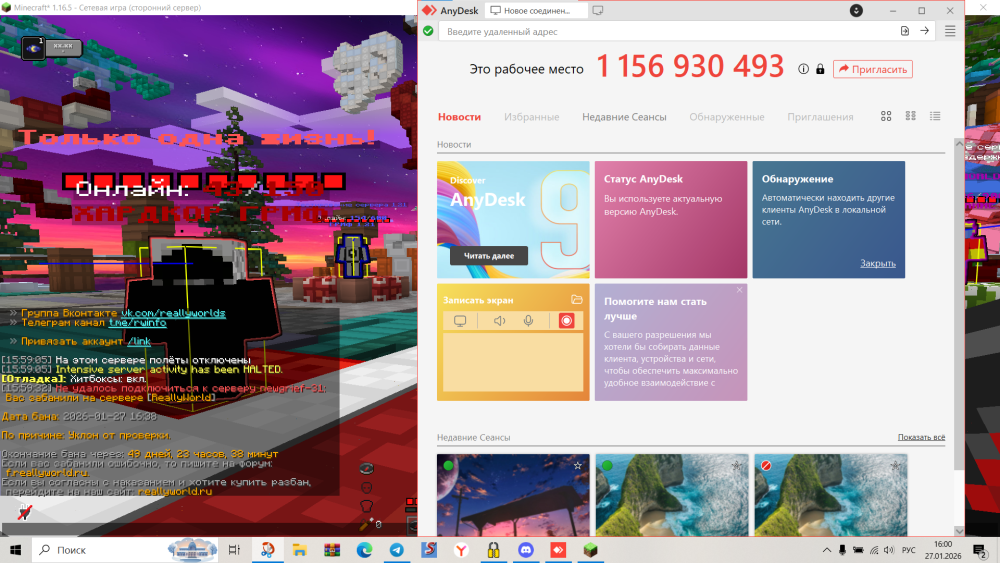
Task: Click green online dot on first session
Action: (x=448, y=465)
